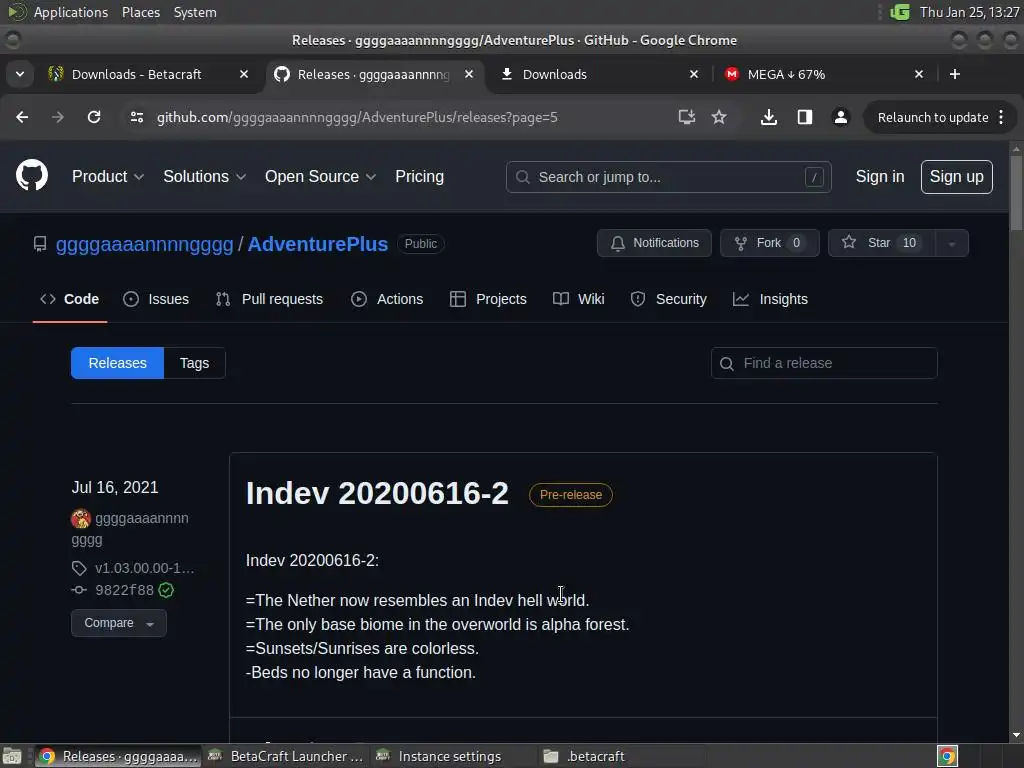Switch to the Tags view
Viewport: 1024px width, 768px height.
(x=195, y=363)
